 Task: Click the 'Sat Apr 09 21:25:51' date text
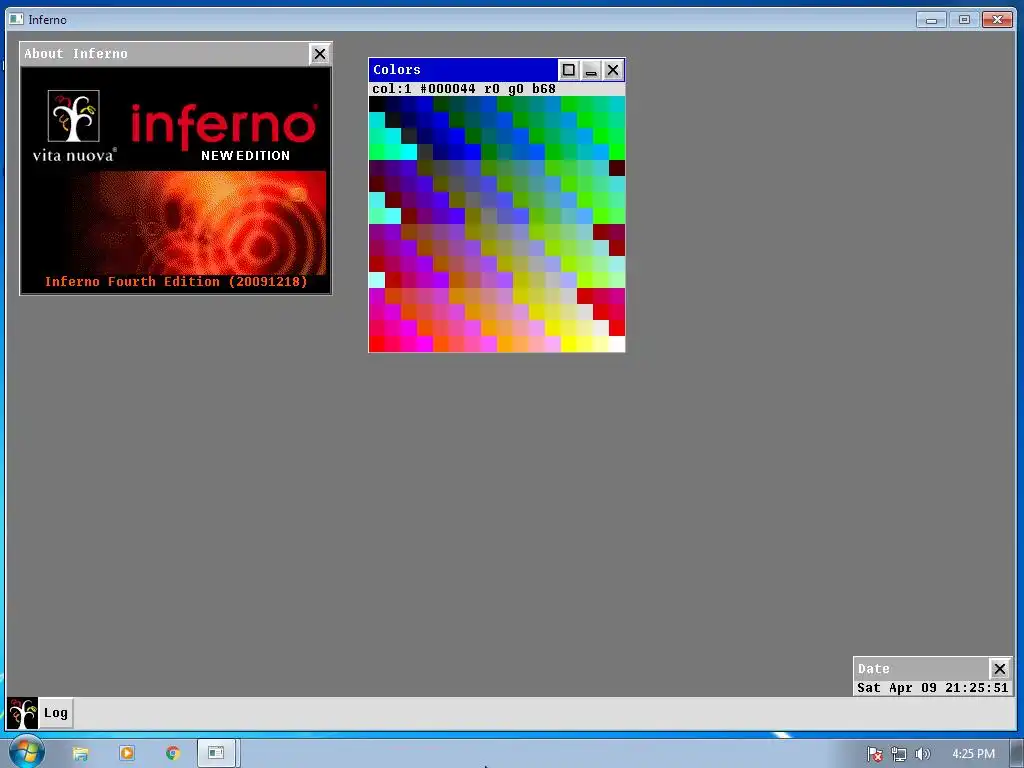[x=933, y=688]
